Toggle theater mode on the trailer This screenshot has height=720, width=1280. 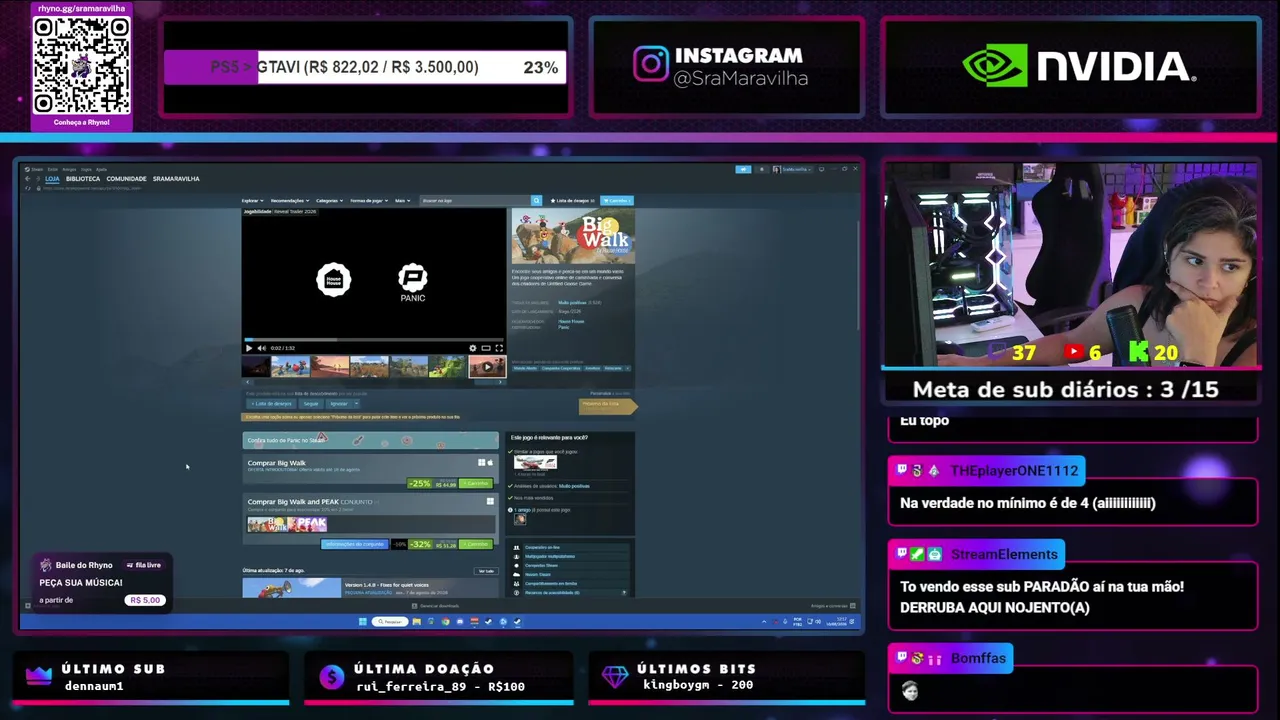[486, 348]
